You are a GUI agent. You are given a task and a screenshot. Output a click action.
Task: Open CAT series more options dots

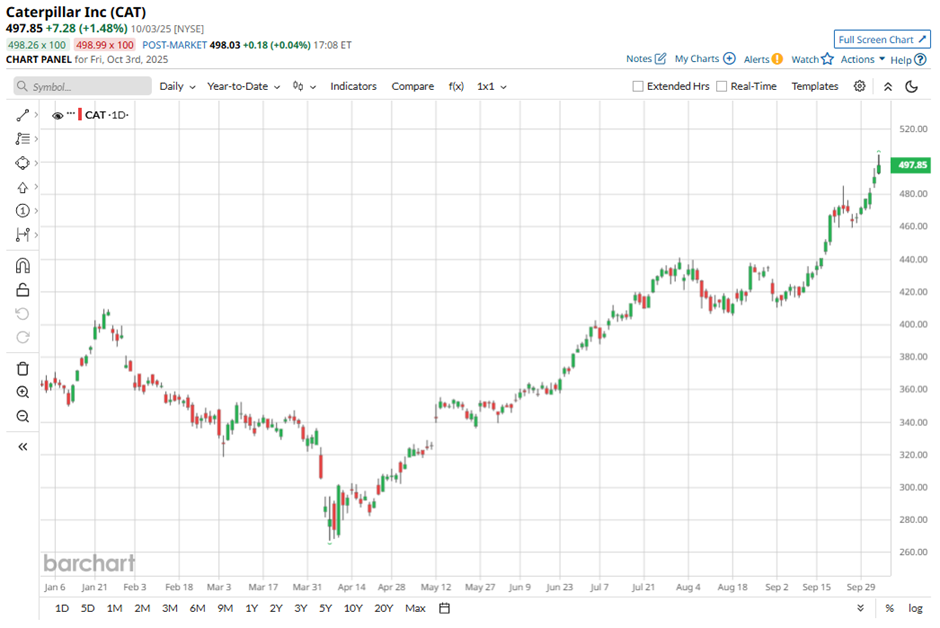(x=71, y=113)
